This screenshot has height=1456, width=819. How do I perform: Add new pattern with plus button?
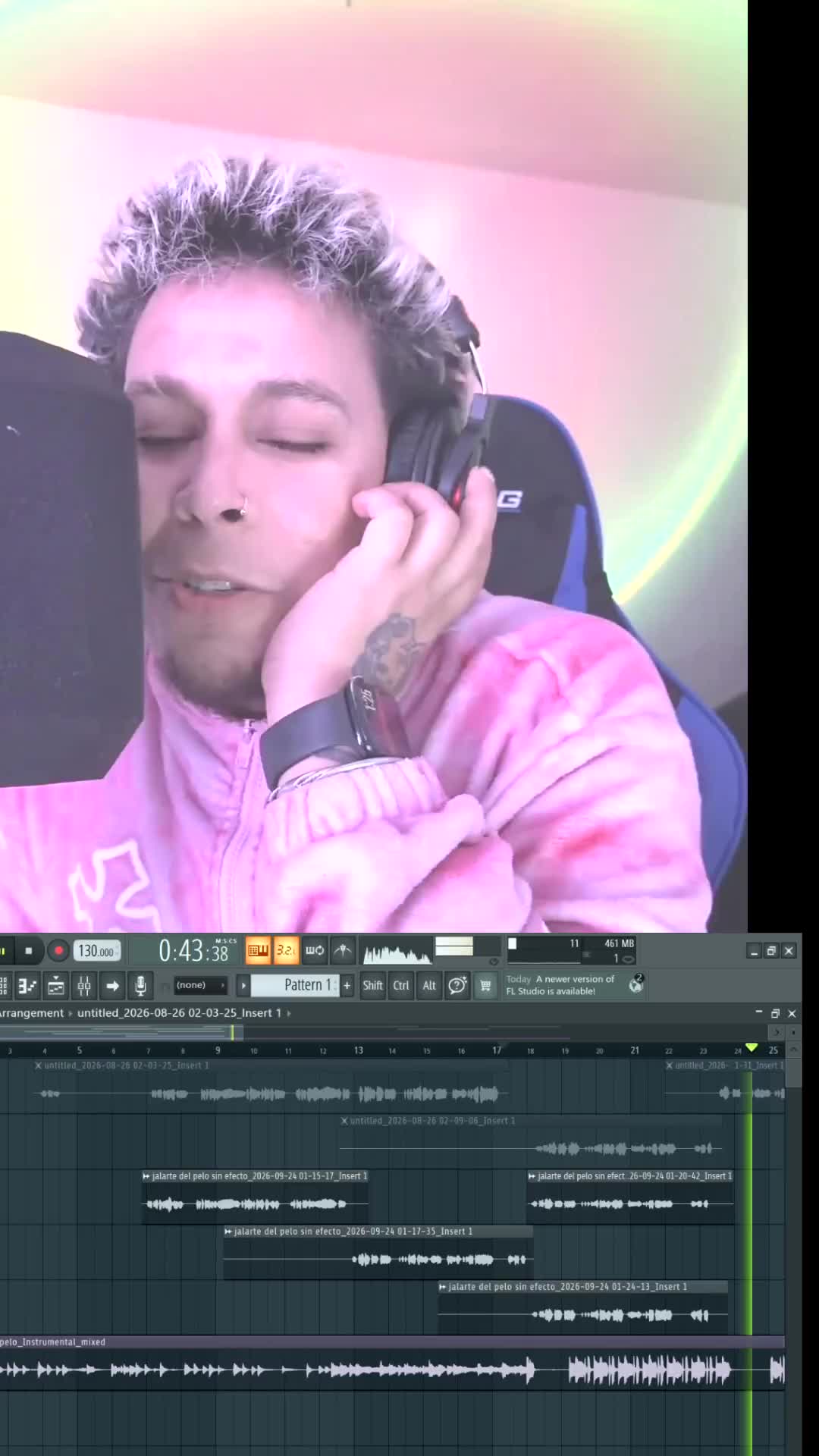tap(347, 985)
